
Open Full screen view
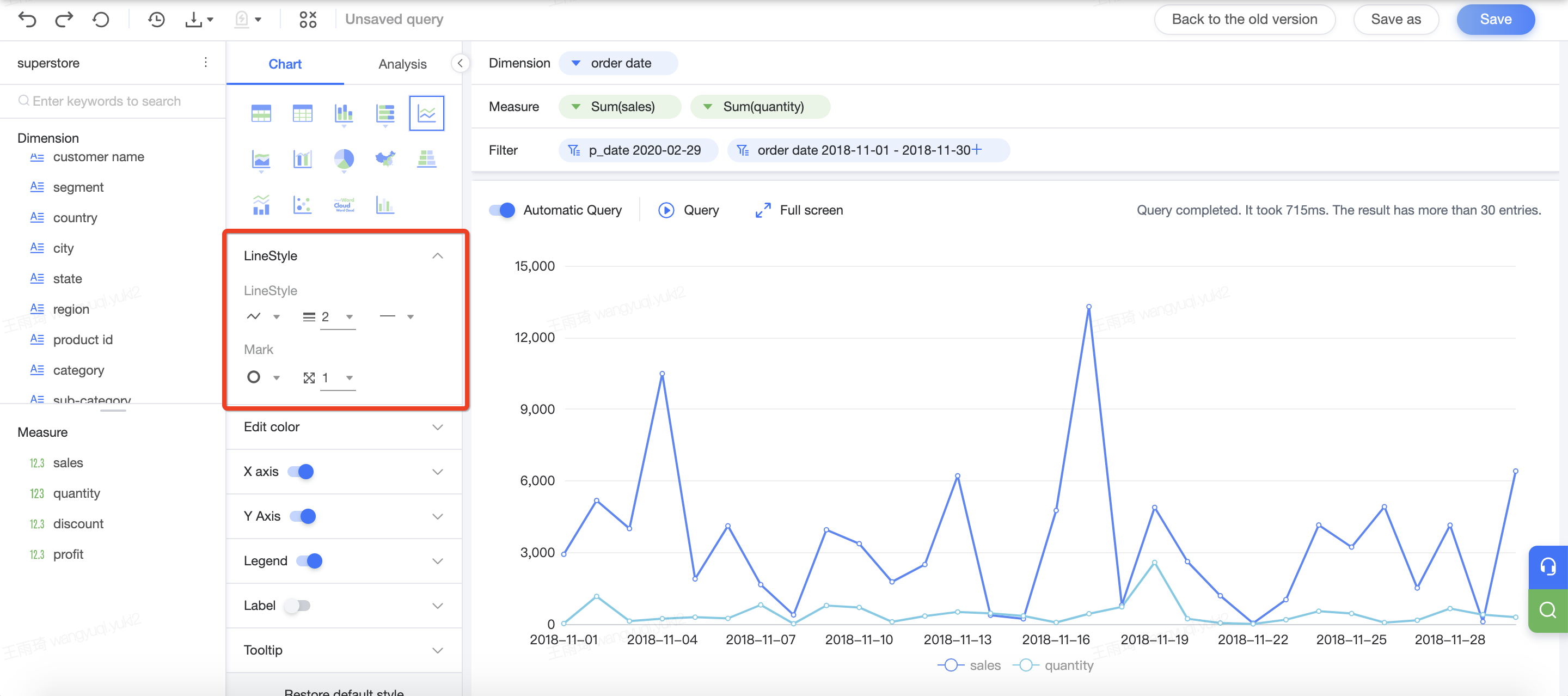click(799, 211)
